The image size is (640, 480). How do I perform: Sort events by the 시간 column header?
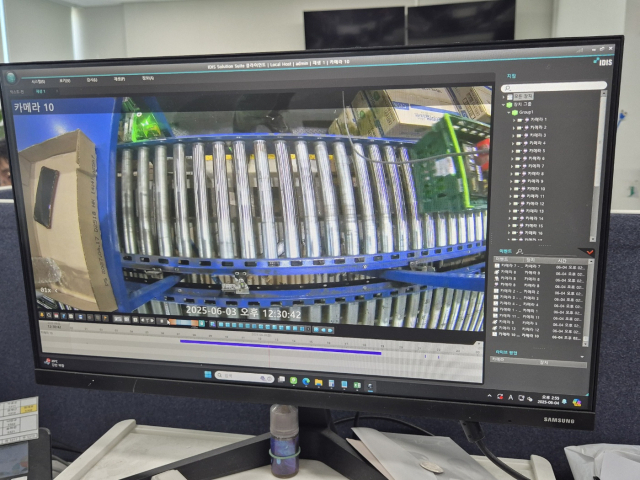(562, 260)
